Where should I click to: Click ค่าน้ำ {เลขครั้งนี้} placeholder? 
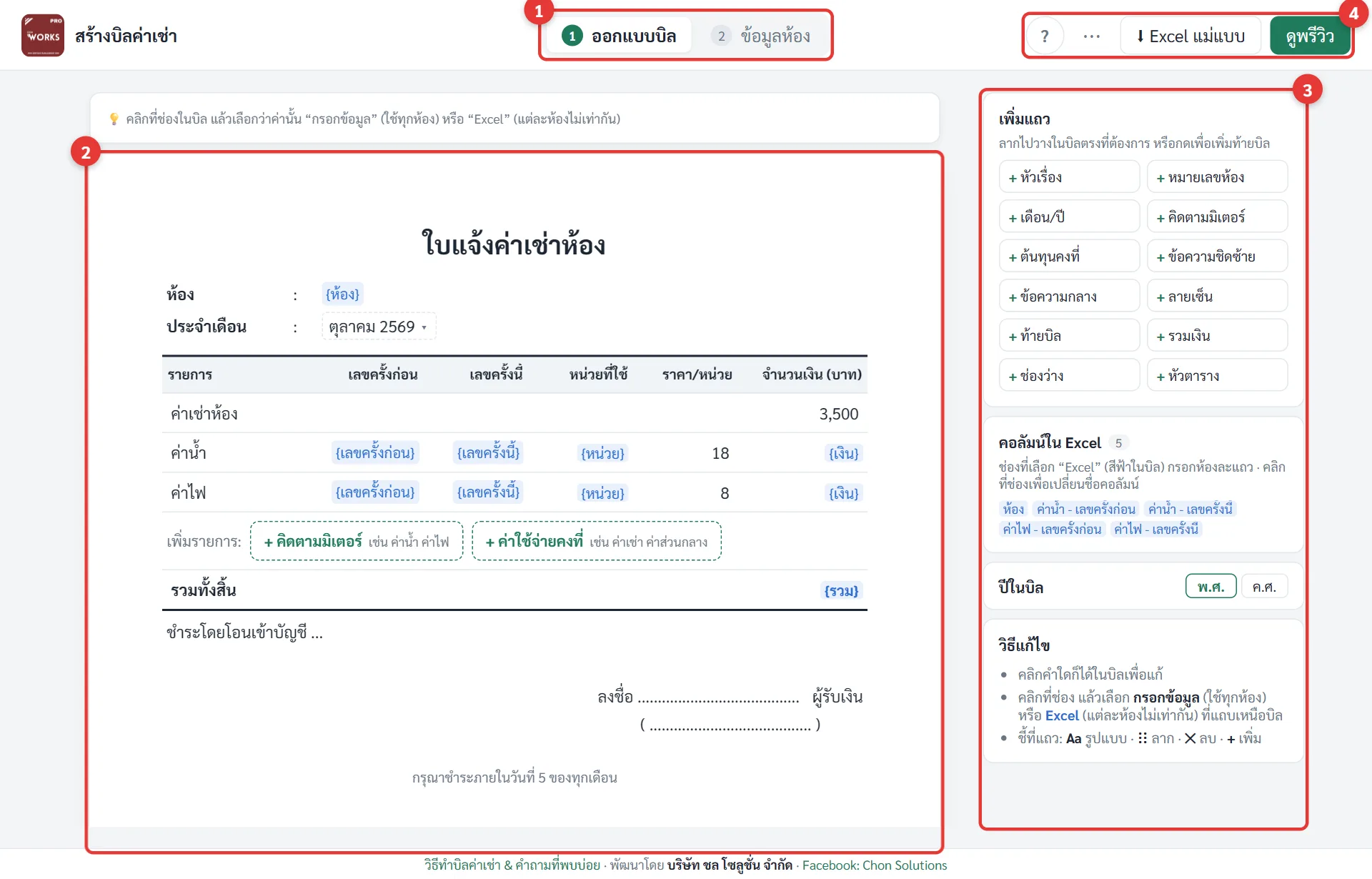pos(488,453)
